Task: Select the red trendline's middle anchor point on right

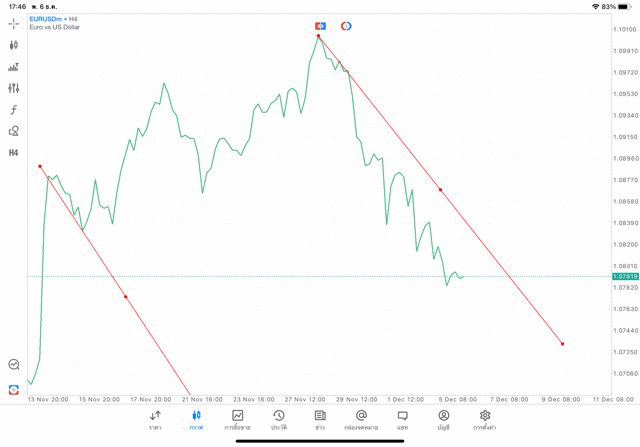Action: pos(440,189)
